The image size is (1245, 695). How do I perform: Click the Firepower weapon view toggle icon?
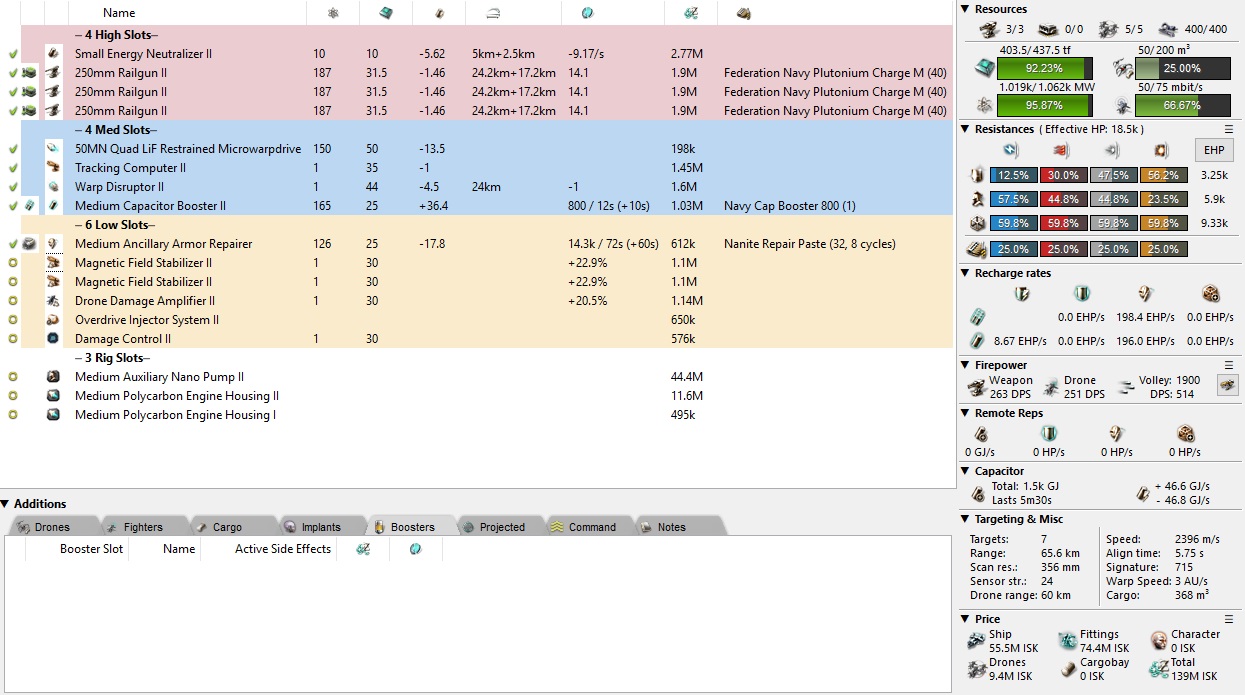coord(1227,385)
